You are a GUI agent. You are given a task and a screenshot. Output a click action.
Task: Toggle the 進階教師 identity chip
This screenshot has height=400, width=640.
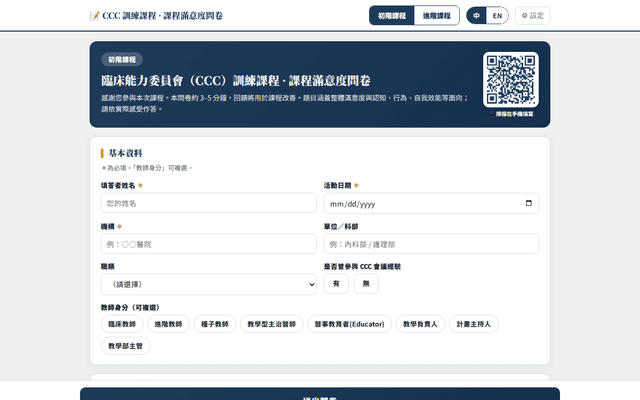[x=168, y=324]
